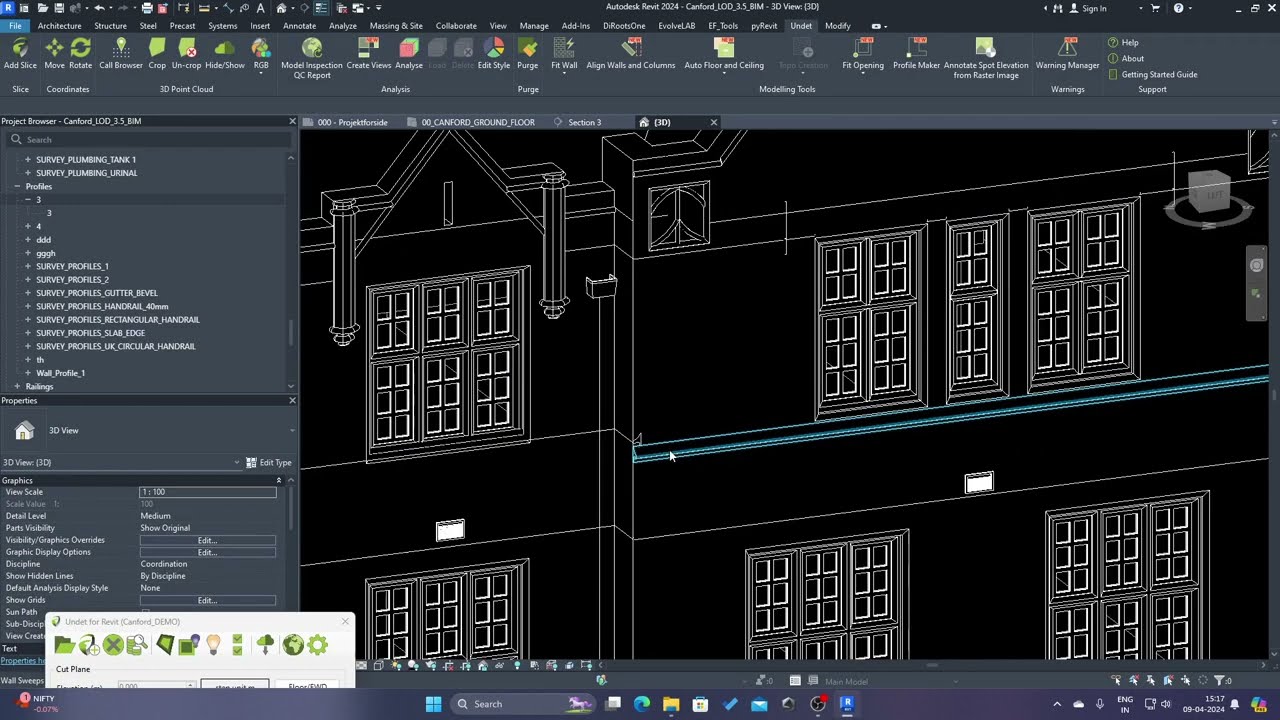Open the Fit Wall tool

564,54
